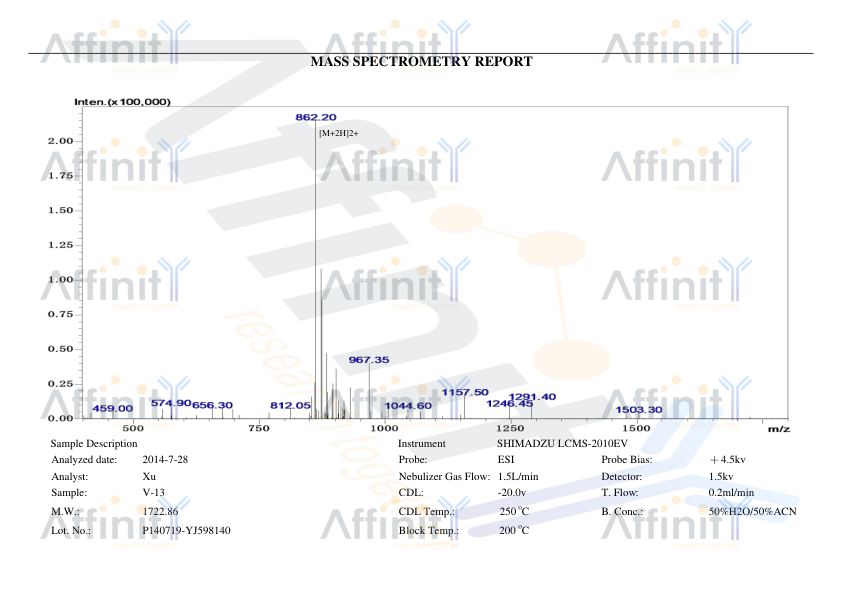Click the [M+2H]2+ annotation
This screenshot has width=842, height=596.
[339, 133]
